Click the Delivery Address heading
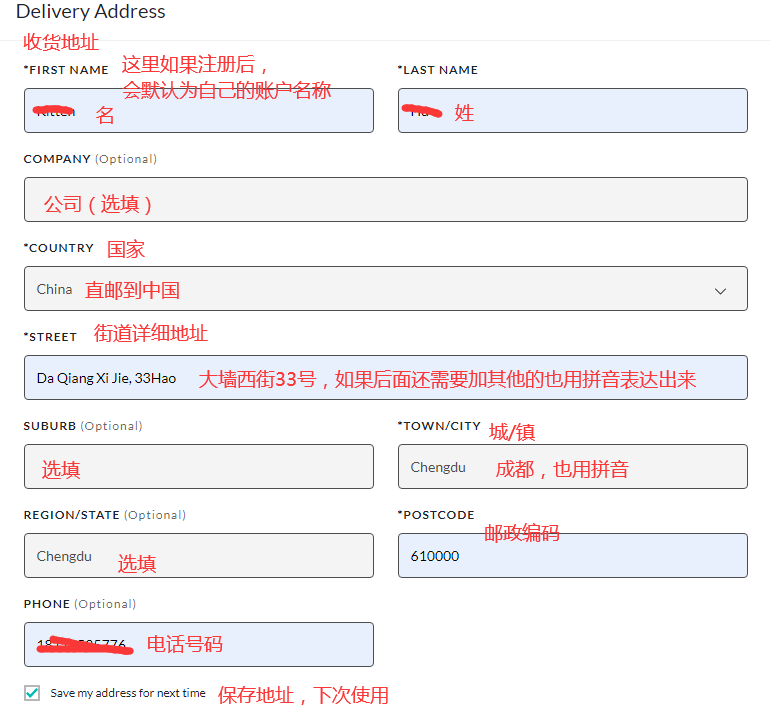Image resolution: width=771 pixels, height=714 pixels. (91, 12)
